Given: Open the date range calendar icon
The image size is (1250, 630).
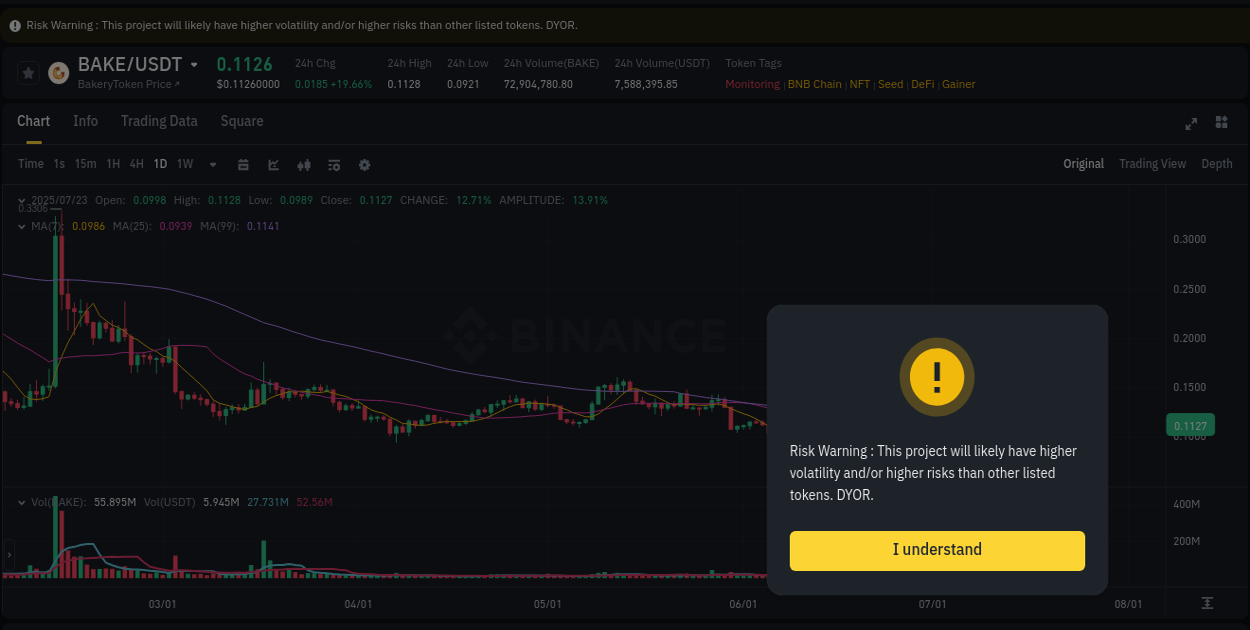Looking at the screenshot, I should [x=243, y=164].
